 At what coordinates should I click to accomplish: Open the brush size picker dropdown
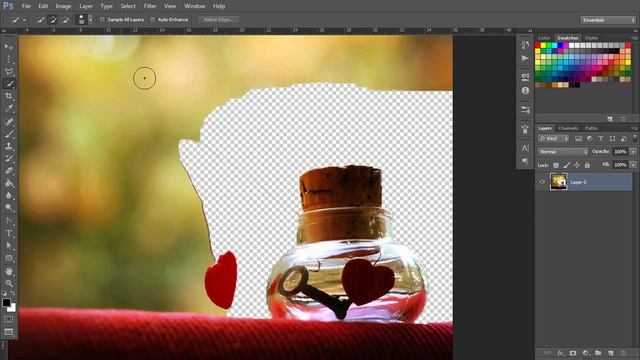pos(90,20)
